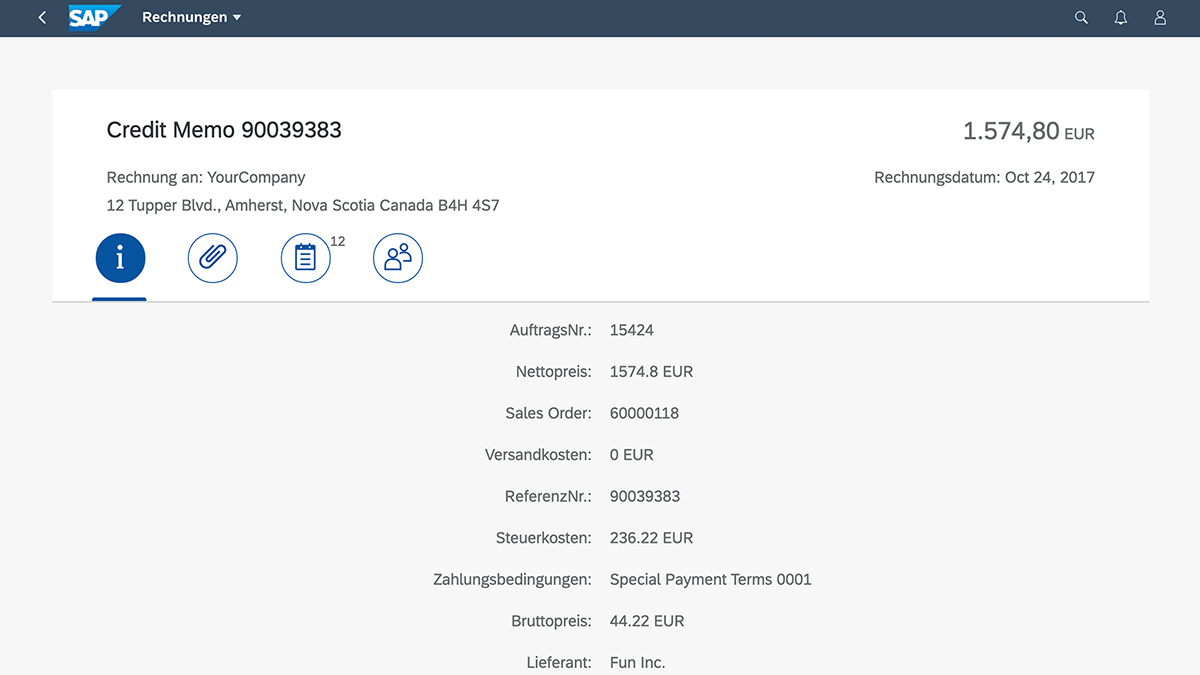Switch to the contacts people tab
1200x675 pixels.
pyautogui.click(x=398, y=259)
